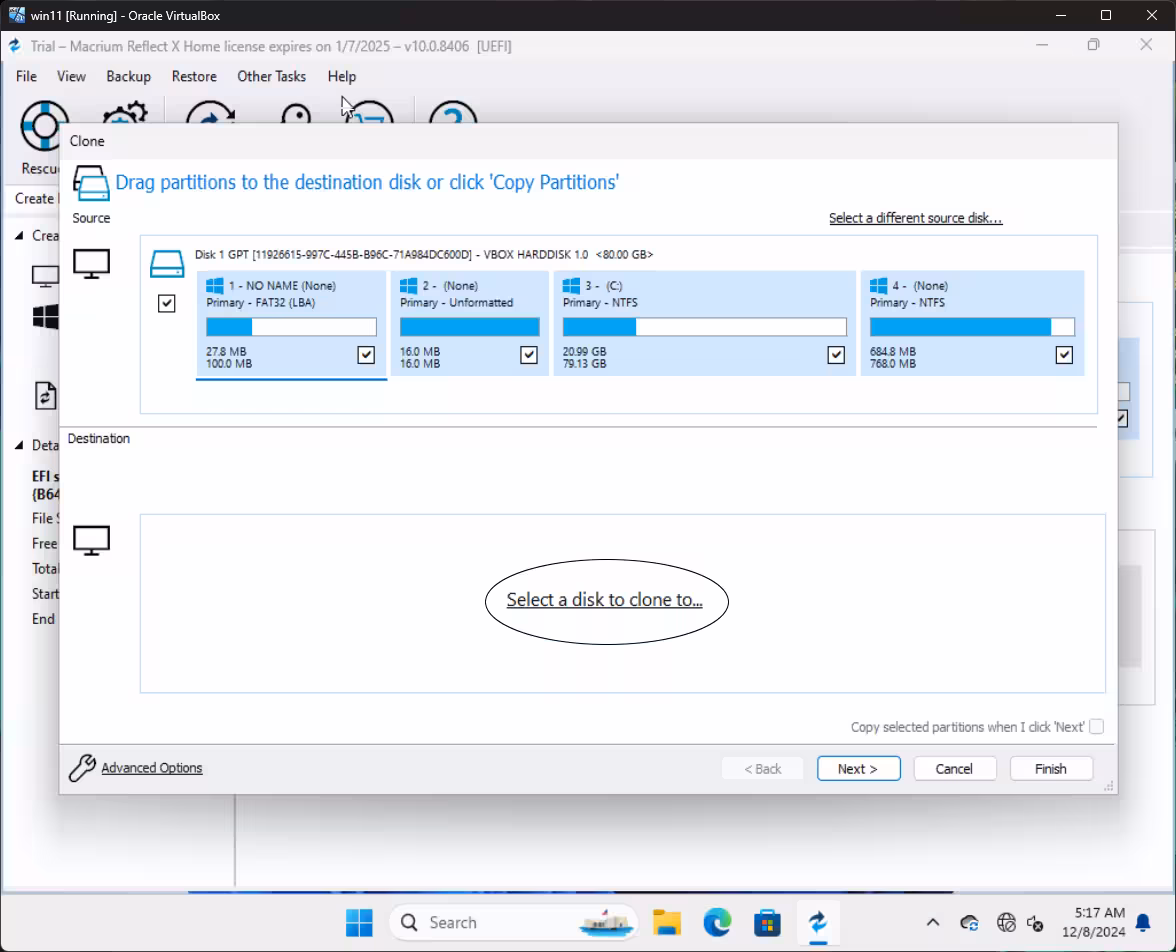Uncheck partition 1 NO NAME FAT32 checkbox
The height and width of the screenshot is (952, 1176).
tap(366, 355)
